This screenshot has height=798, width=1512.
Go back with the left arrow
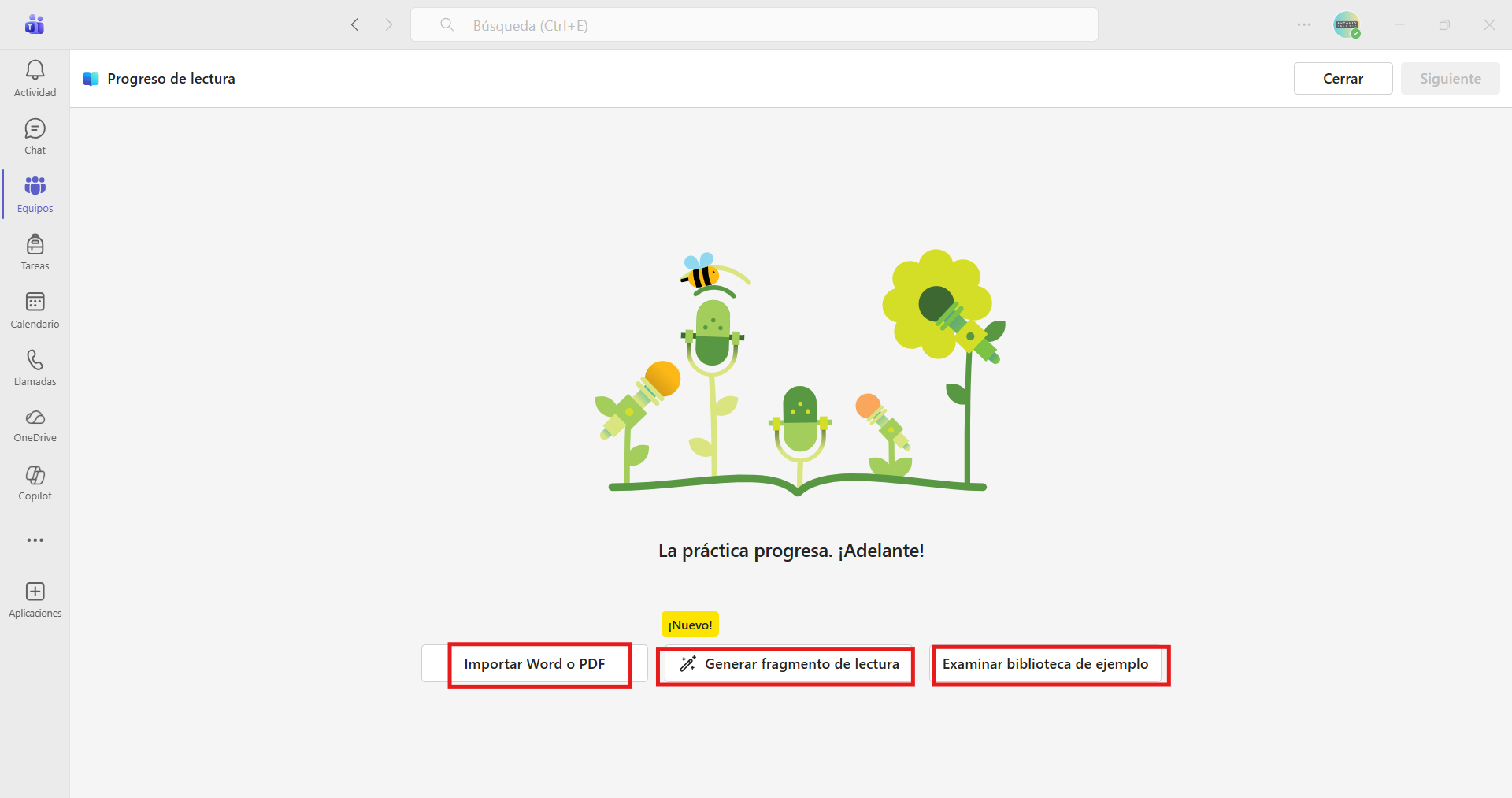[x=354, y=24]
